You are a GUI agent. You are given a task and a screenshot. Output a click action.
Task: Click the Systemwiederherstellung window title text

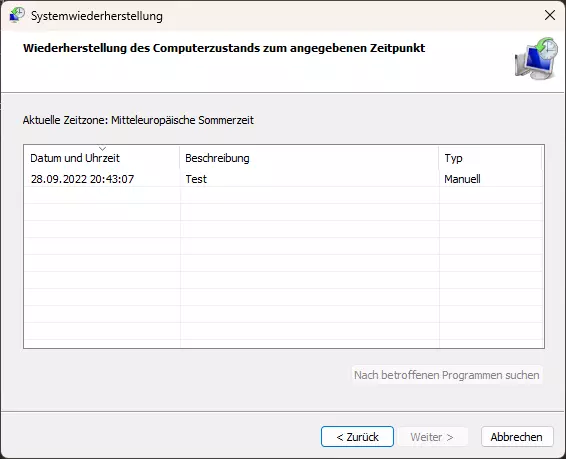click(x=97, y=16)
